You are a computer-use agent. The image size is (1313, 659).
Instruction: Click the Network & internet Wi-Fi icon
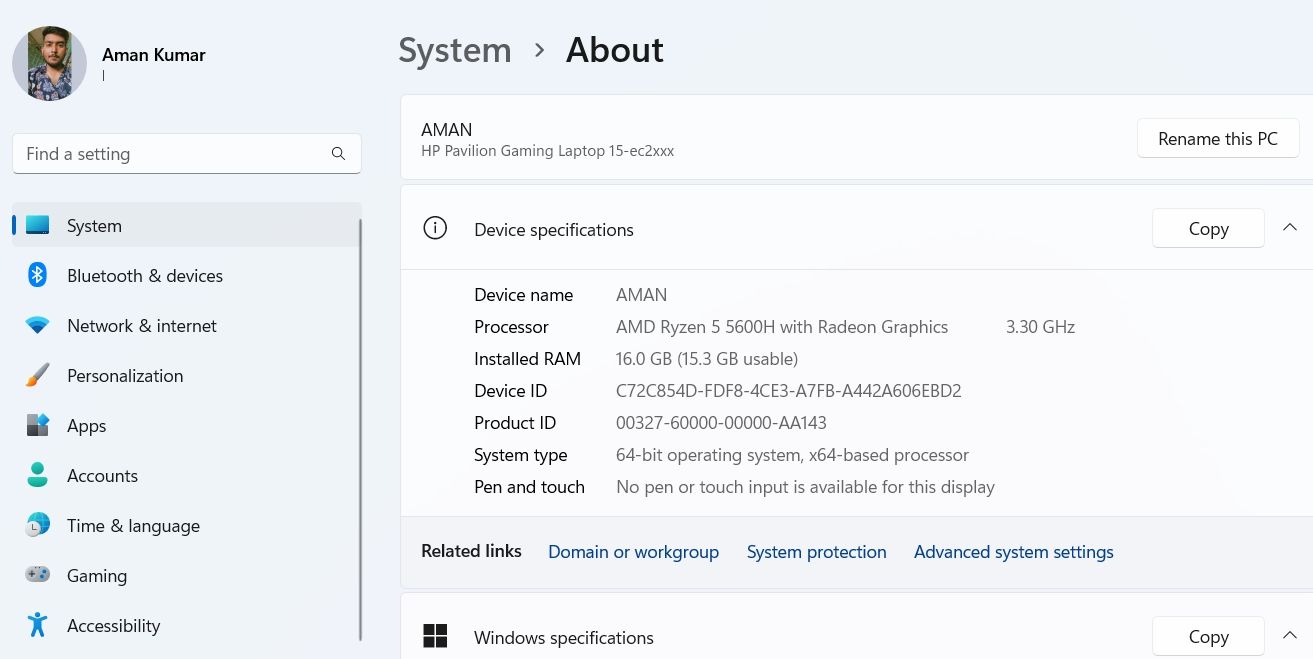(38, 326)
